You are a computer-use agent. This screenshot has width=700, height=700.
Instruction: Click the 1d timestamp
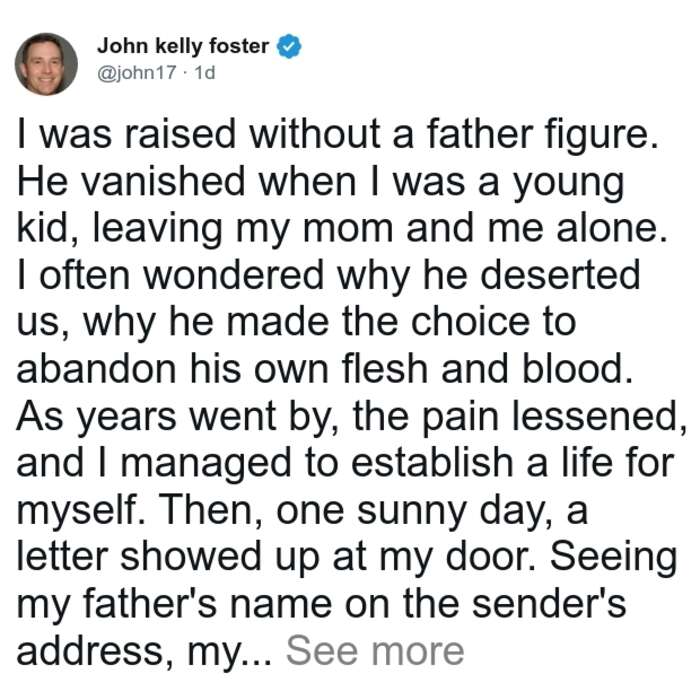coord(205,72)
